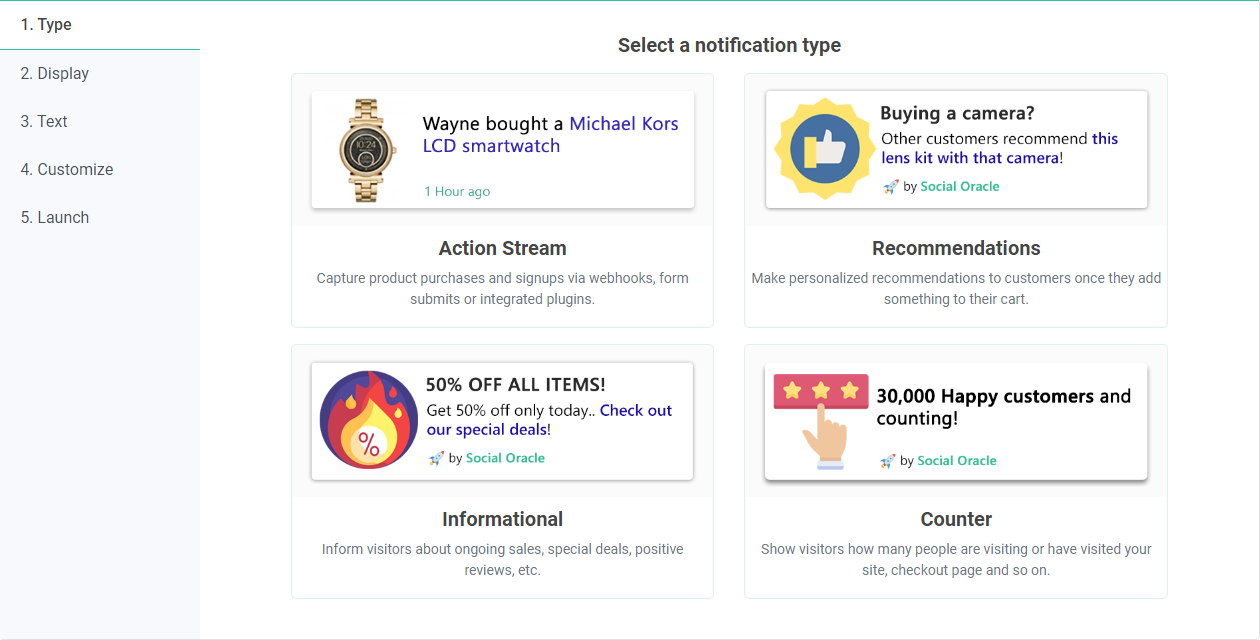Viewport: 1260px width, 640px height.
Task: Choose the Recommendations notification type
Action: (956, 249)
